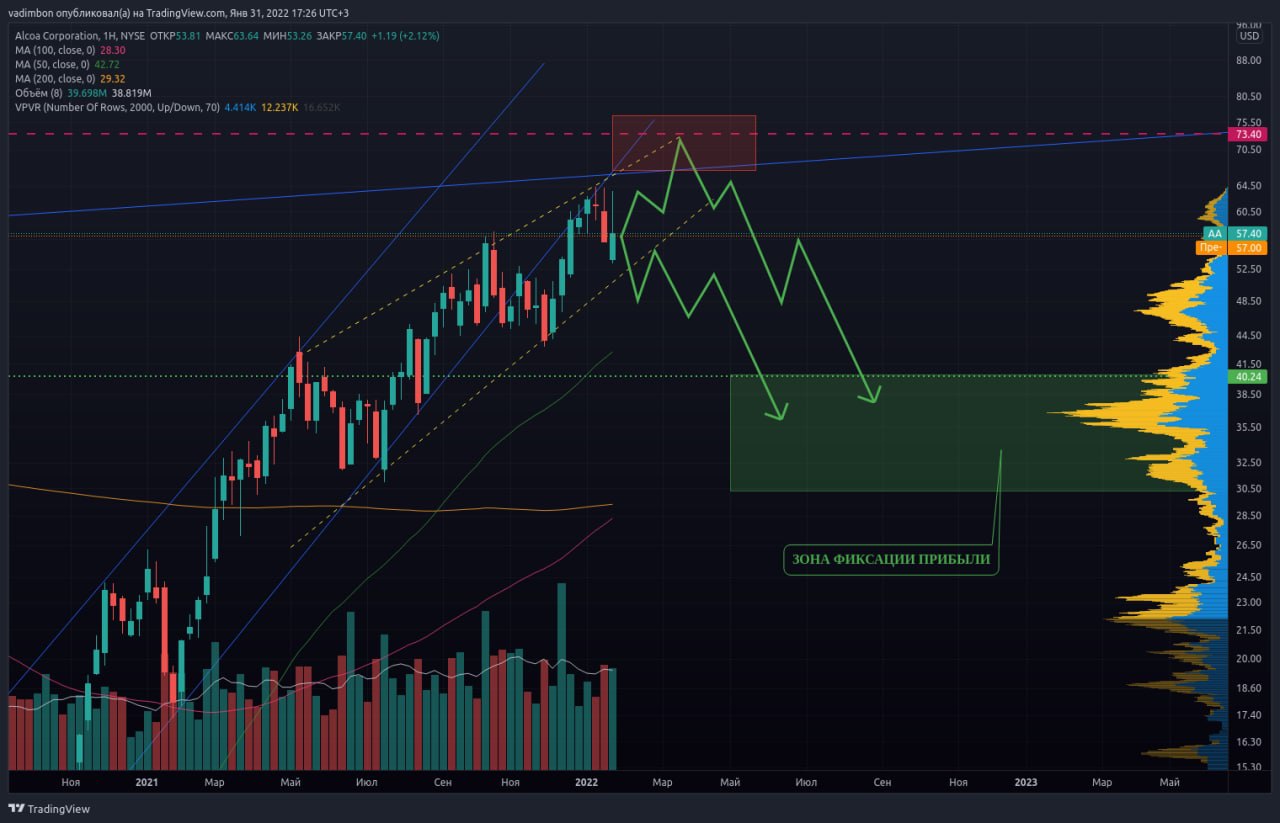Click the MA 50 value 42.72
1280x823 pixels.
(x=107, y=64)
